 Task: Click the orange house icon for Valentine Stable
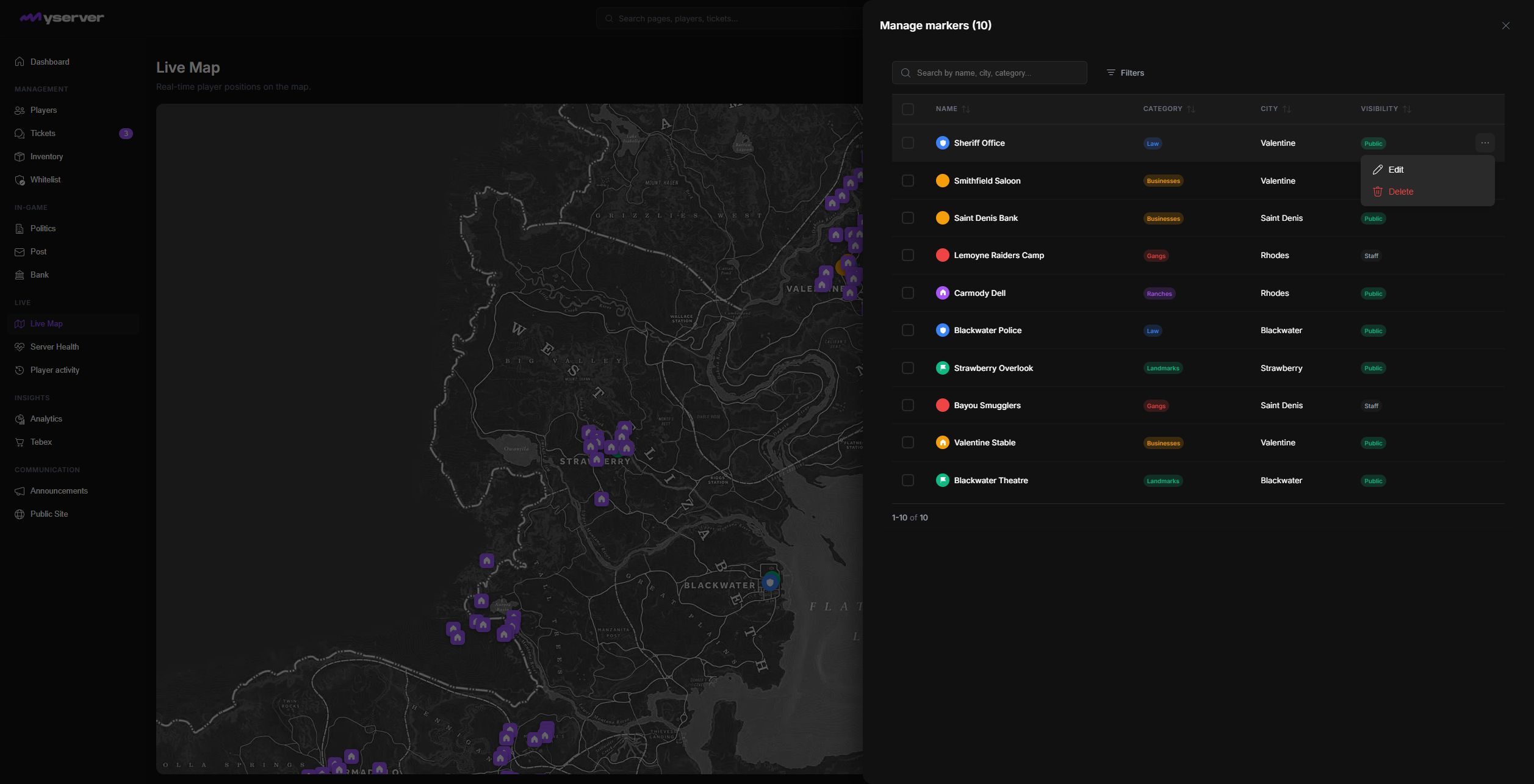point(942,442)
